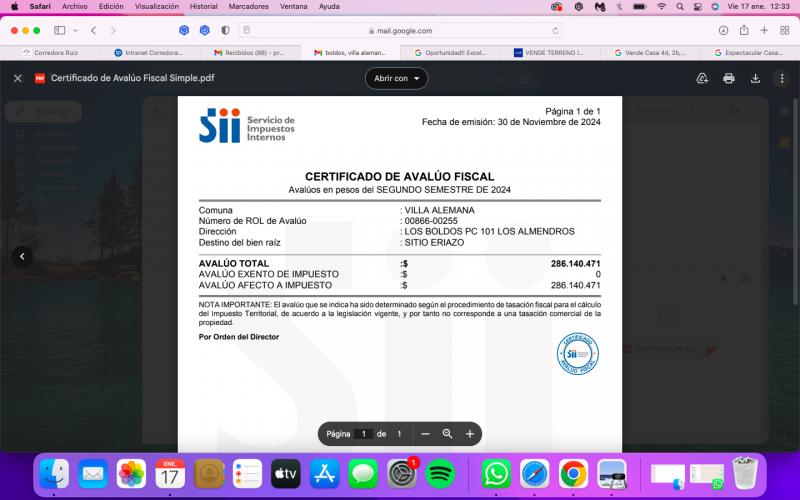Open Trash from the Dock

click(745, 473)
